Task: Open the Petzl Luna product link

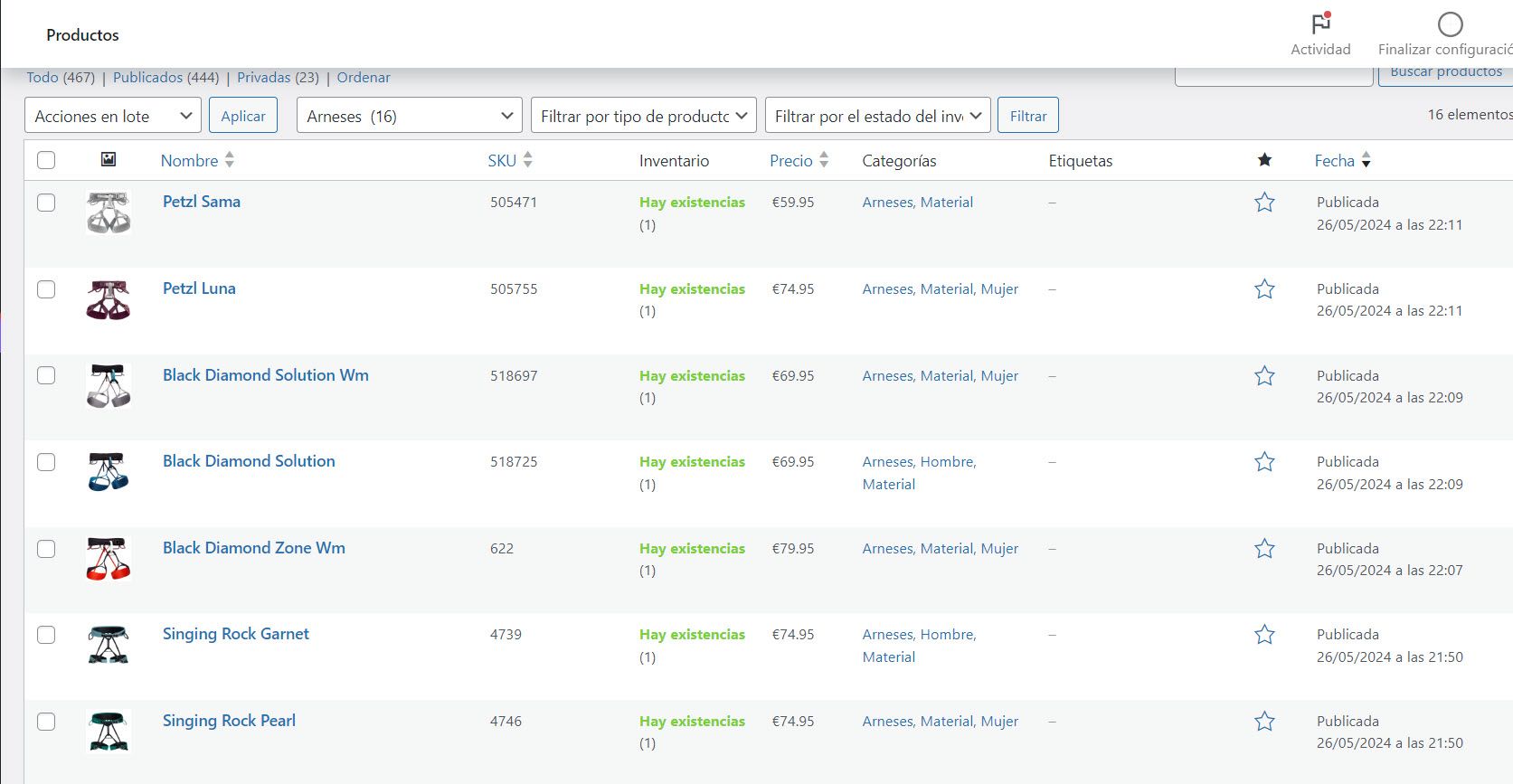Action: pyautogui.click(x=199, y=288)
